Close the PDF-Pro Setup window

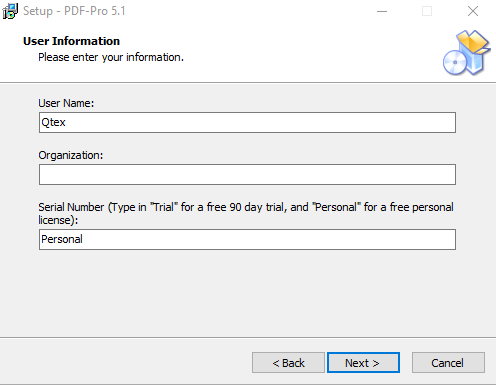[473, 11]
